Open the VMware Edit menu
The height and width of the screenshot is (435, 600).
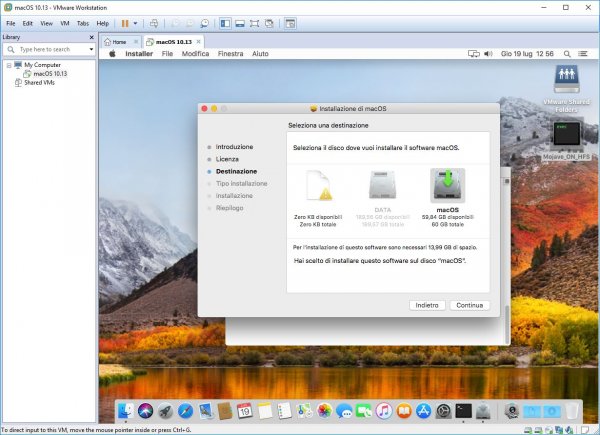click(x=28, y=23)
